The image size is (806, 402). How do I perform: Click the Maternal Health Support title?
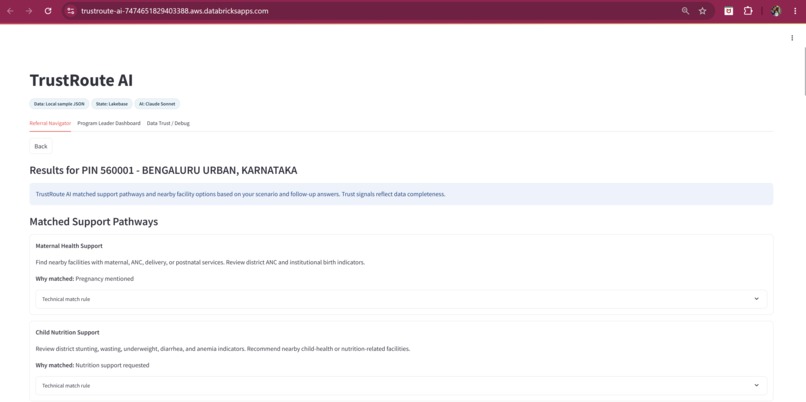point(69,246)
